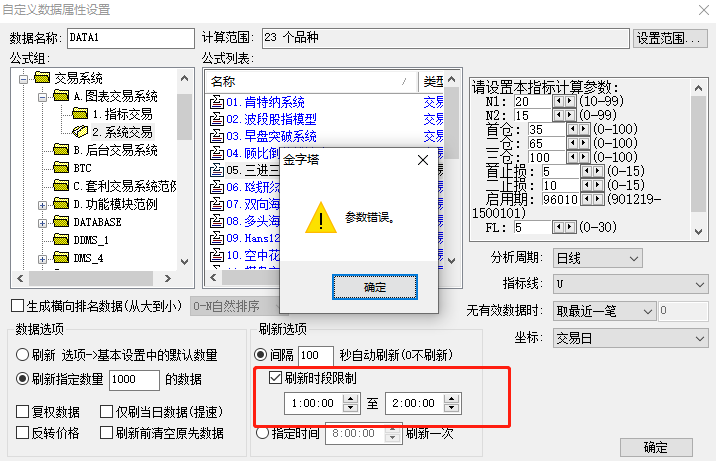Image resolution: width=716 pixels, height=461 pixels.
Task: Decrease the 2:00:00 end time spinner
Action: [451, 408]
